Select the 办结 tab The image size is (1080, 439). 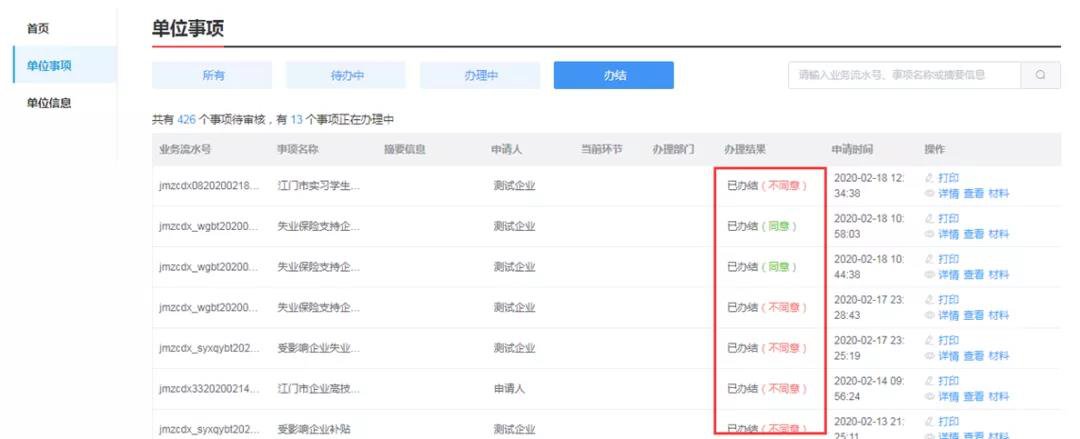click(x=614, y=76)
